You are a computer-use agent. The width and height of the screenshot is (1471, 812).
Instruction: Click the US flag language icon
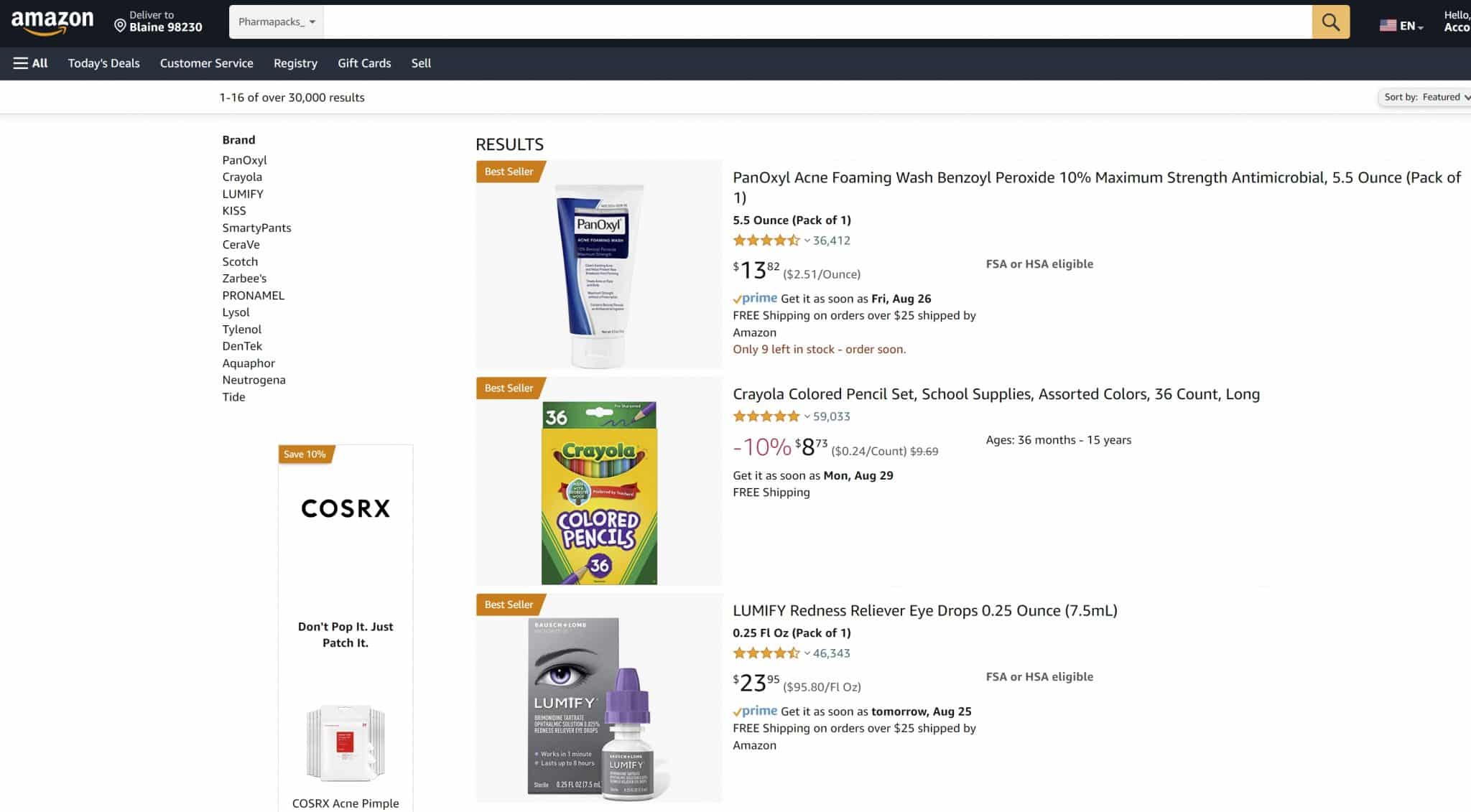click(1388, 26)
